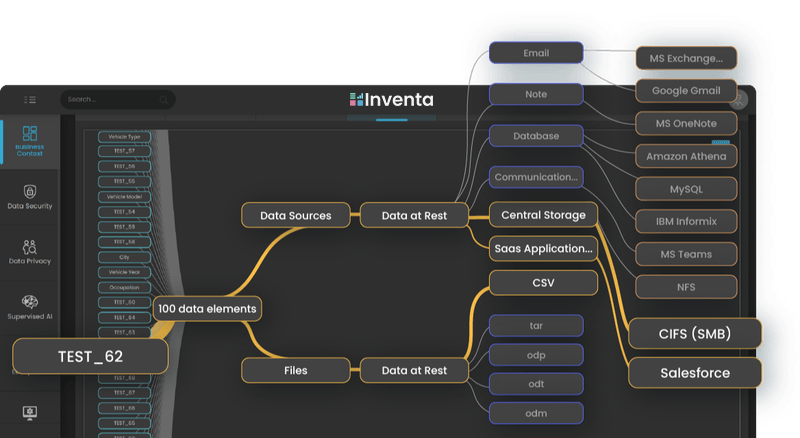This screenshot has width=800, height=438.
Task: Select the TEST_66 data element
Action: (x=124, y=408)
